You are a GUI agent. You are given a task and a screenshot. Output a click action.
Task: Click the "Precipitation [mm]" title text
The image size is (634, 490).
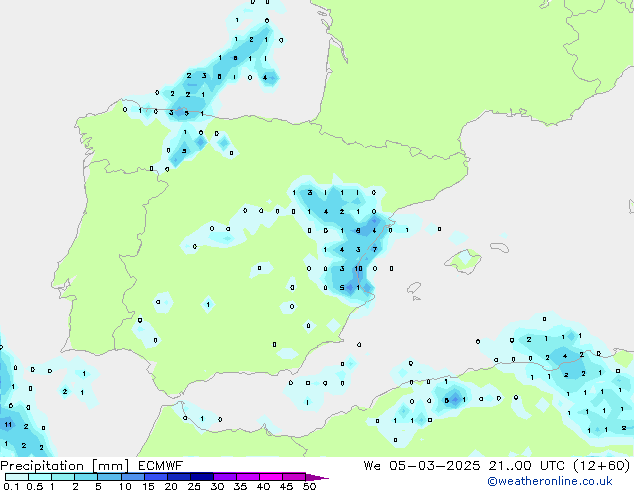65,466
